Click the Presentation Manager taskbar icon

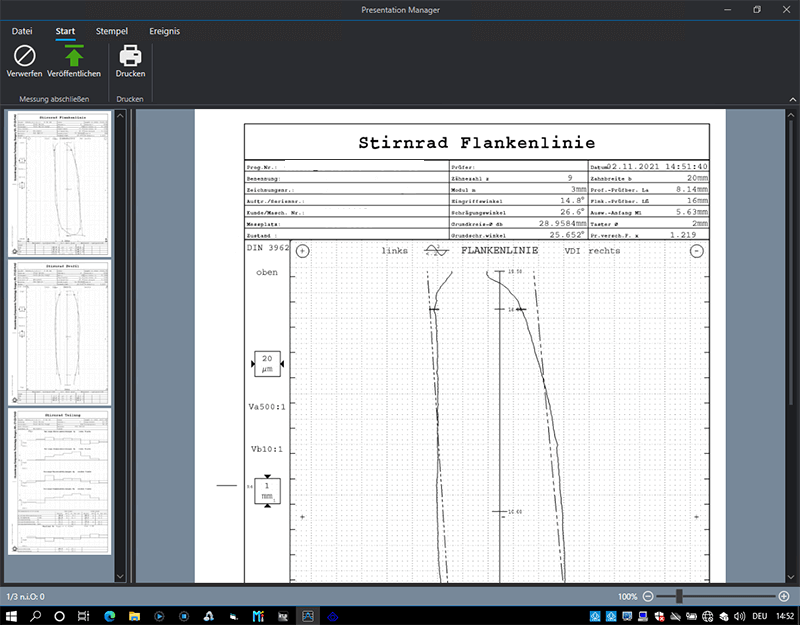pos(308,616)
